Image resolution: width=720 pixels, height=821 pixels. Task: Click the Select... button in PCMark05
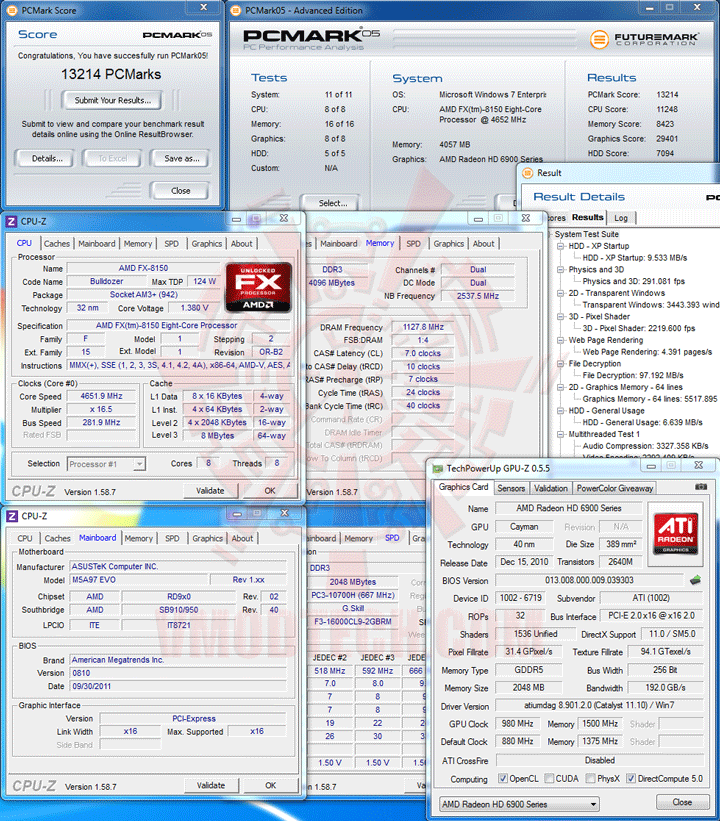click(x=333, y=203)
